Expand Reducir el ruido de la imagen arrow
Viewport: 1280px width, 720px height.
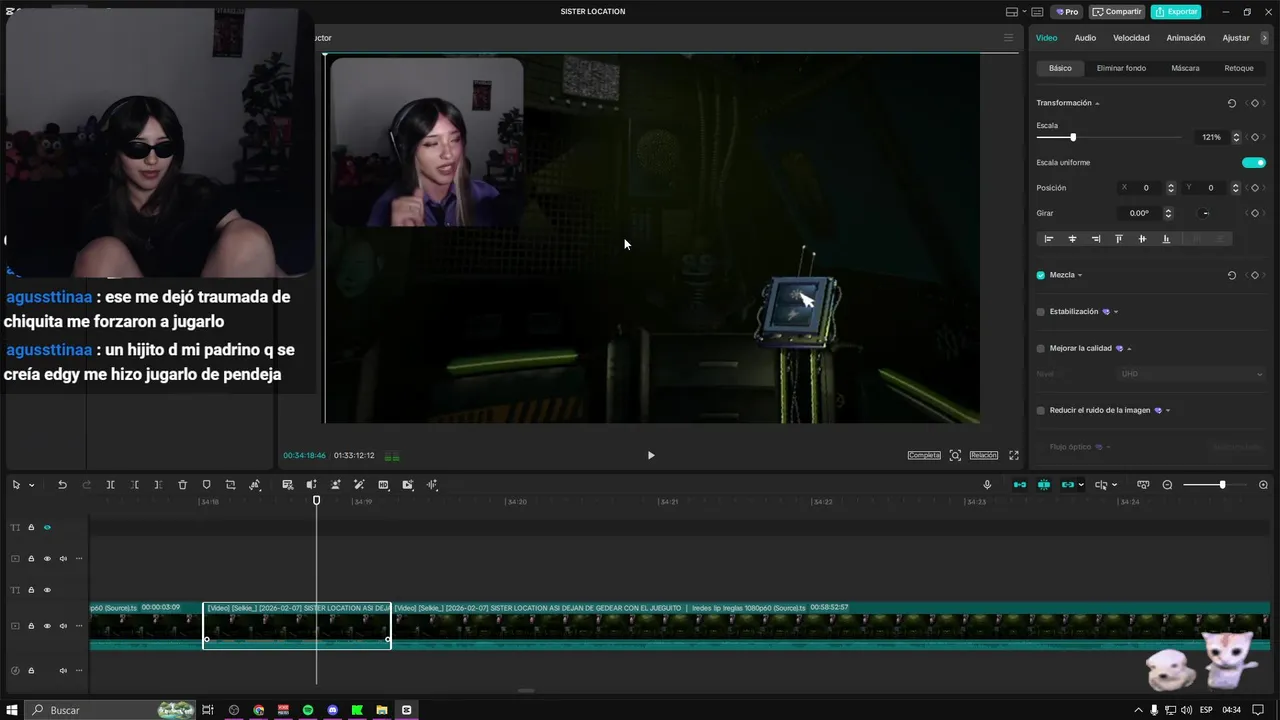1168,411
